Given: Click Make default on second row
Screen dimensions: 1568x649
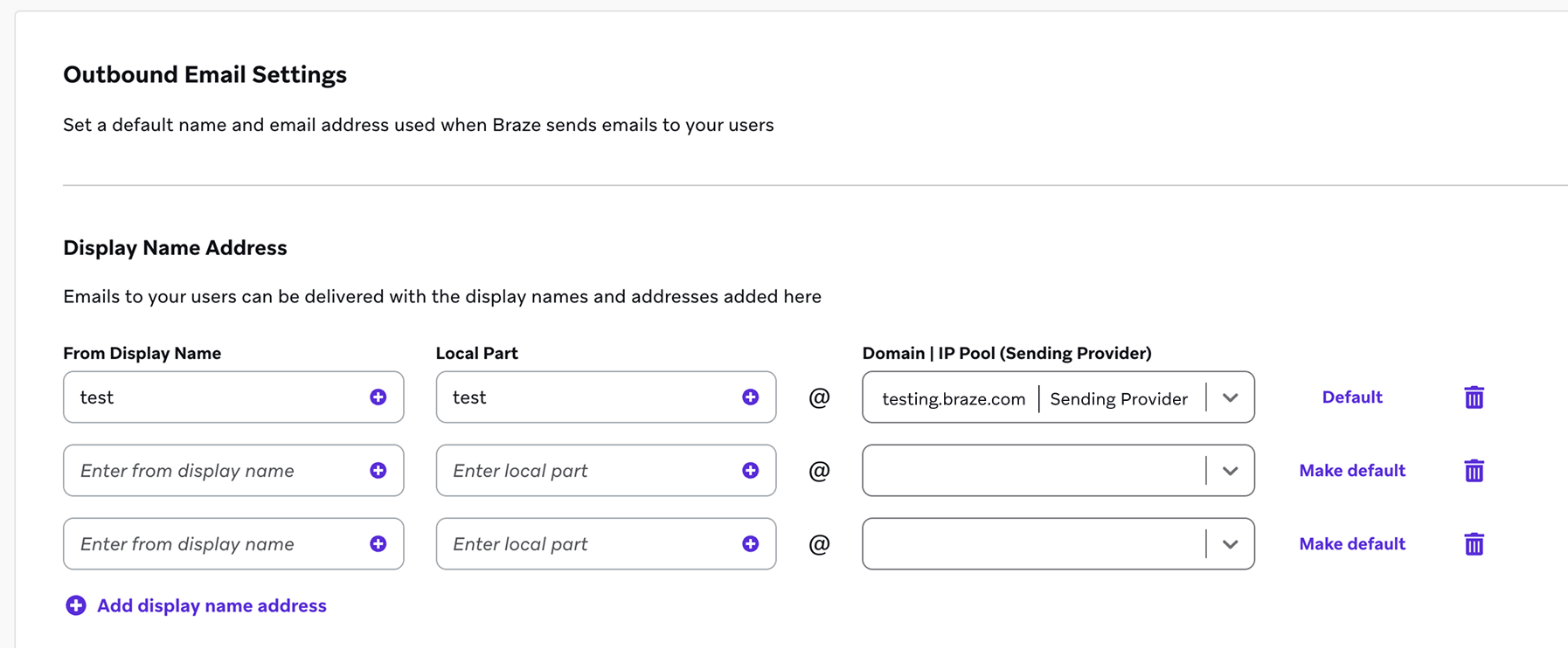Looking at the screenshot, I should [x=1351, y=471].
